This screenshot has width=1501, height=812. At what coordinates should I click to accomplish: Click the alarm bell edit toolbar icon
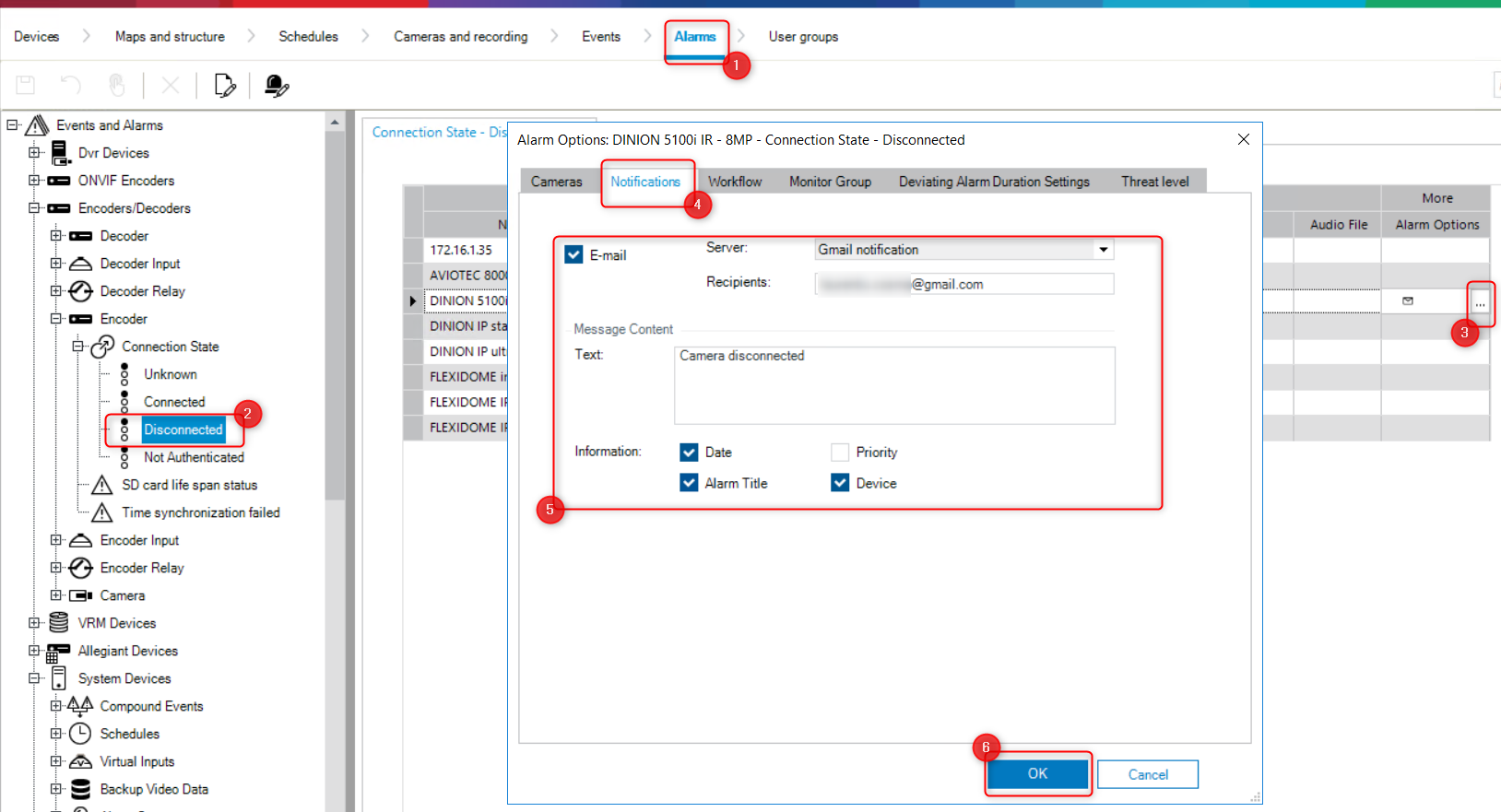276,86
